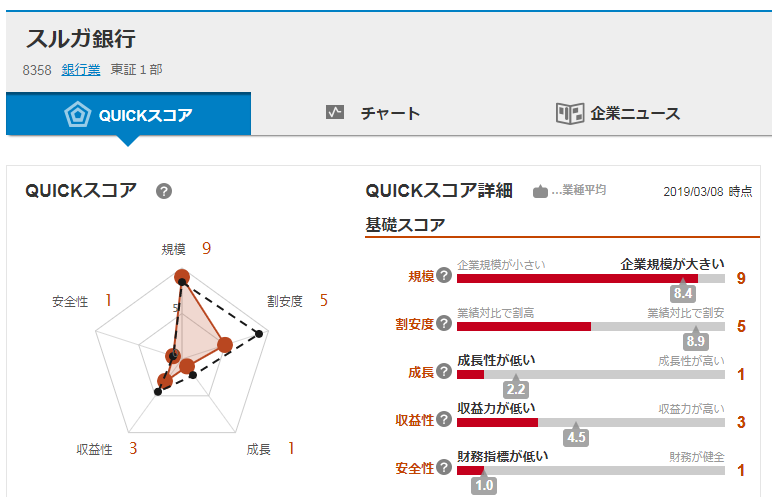Image resolution: width=772 pixels, height=497 pixels.
Task: Click the 4.5 industry average marker
Action: tap(576, 436)
